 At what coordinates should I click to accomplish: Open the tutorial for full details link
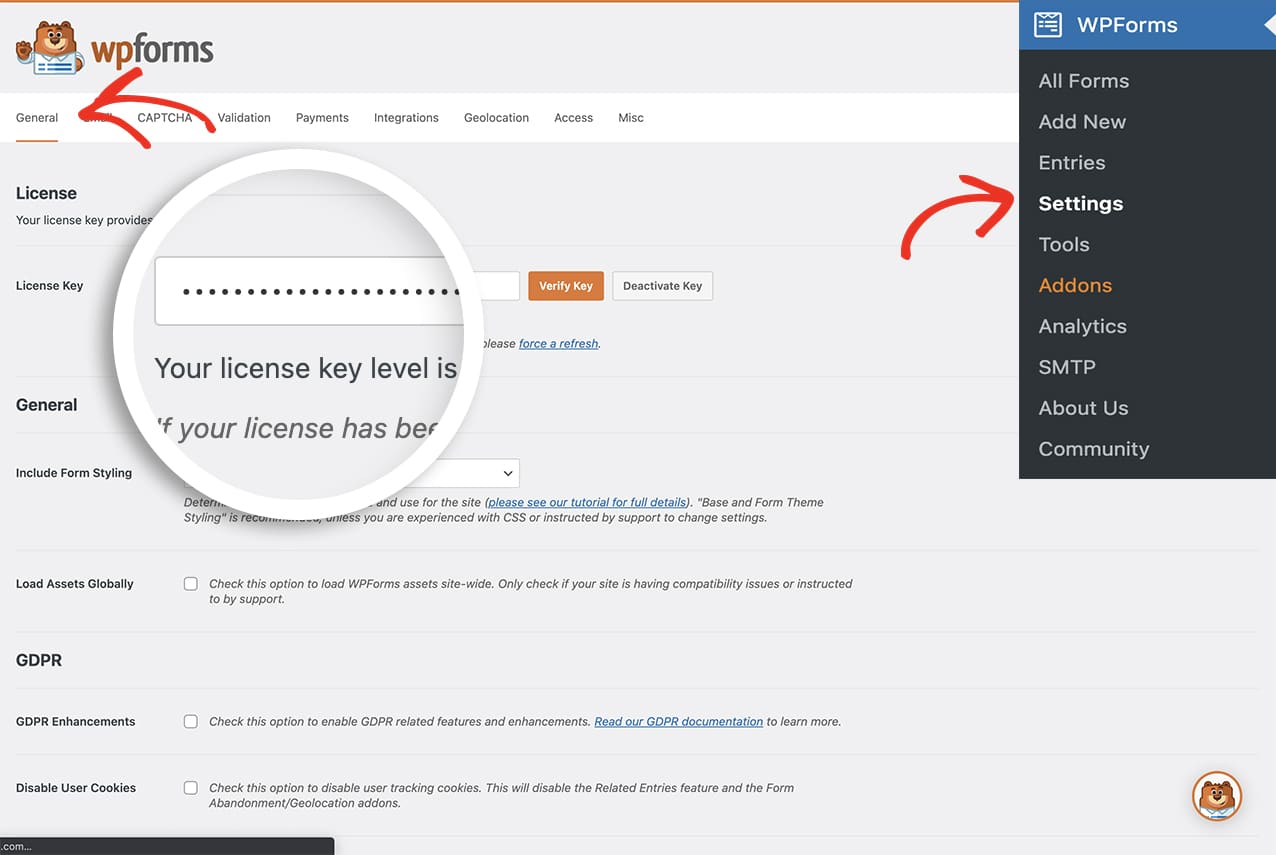(587, 502)
